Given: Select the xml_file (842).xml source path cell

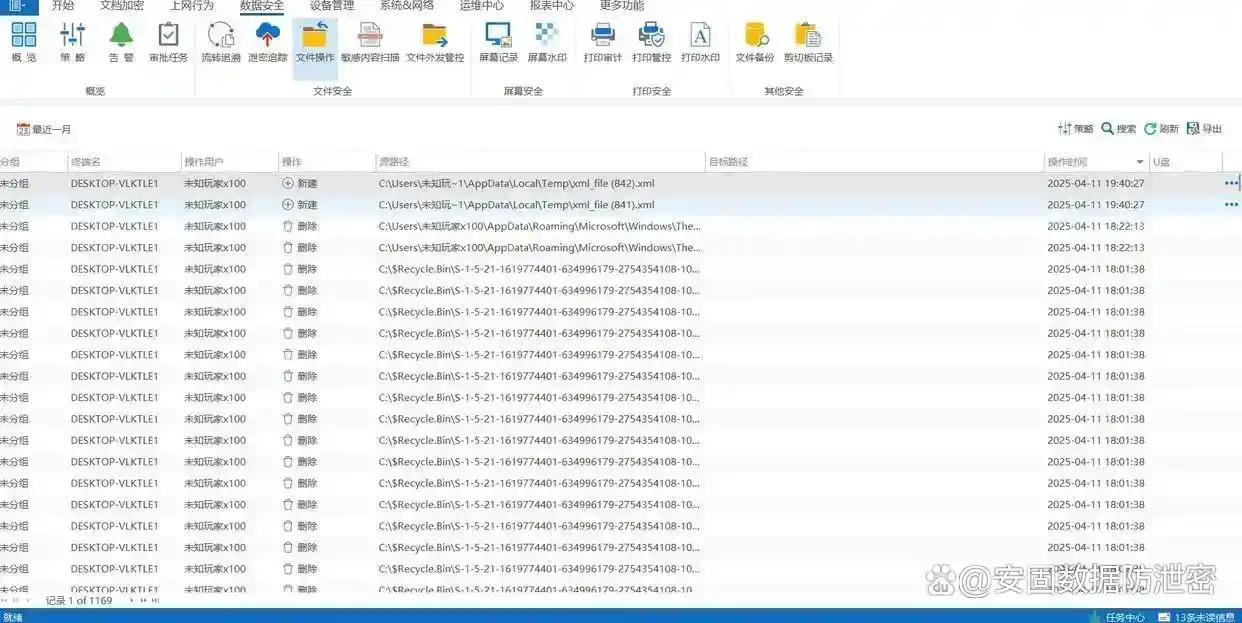Looking at the screenshot, I should click(x=540, y=183).
